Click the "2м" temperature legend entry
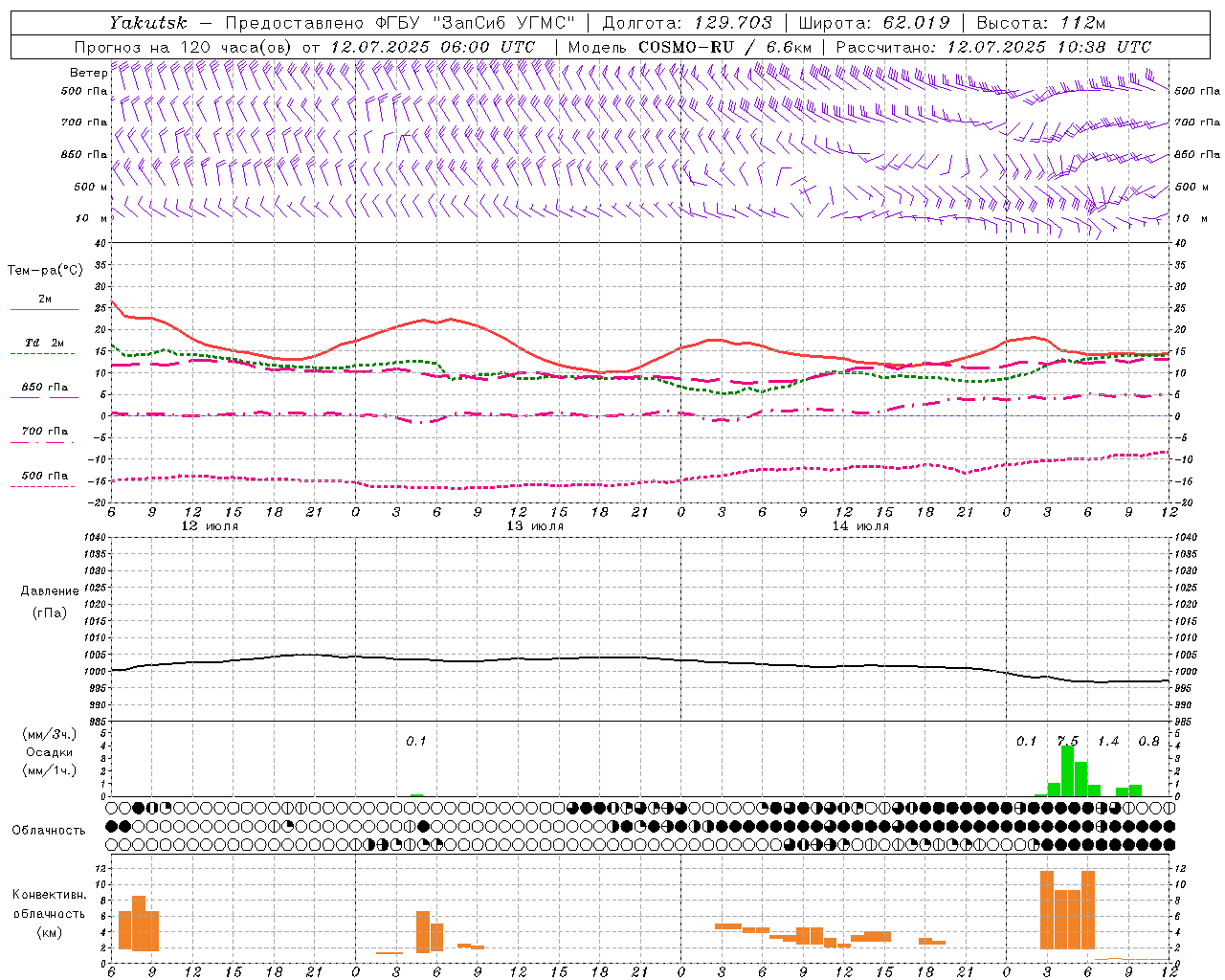1225x980 pixels. 45,300
